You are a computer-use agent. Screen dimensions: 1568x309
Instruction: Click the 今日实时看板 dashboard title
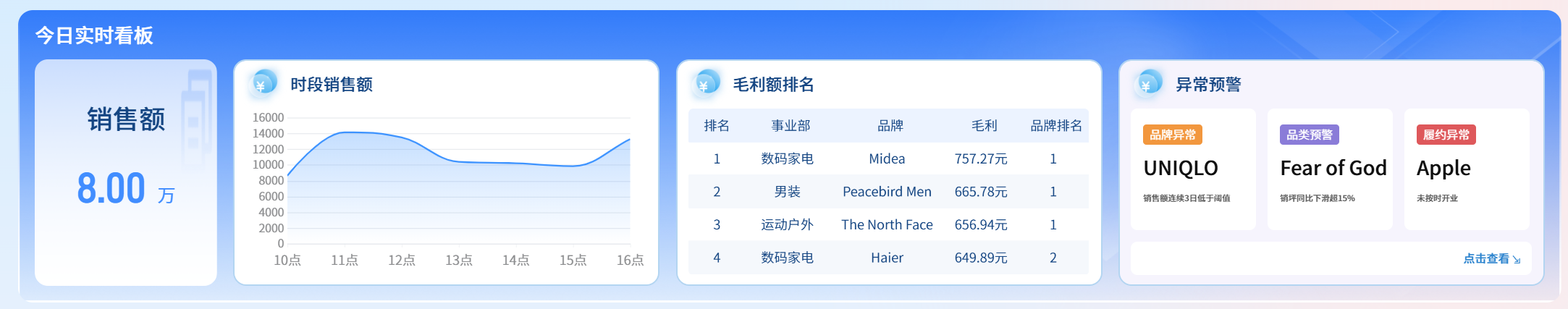click(x=94, y=35)
